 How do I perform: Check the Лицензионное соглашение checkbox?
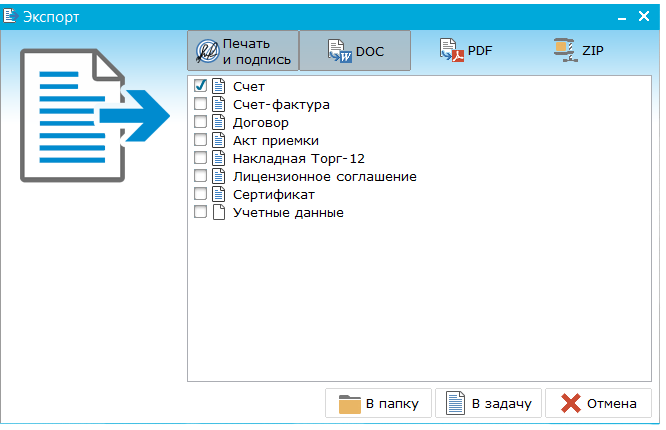(200, 176)
